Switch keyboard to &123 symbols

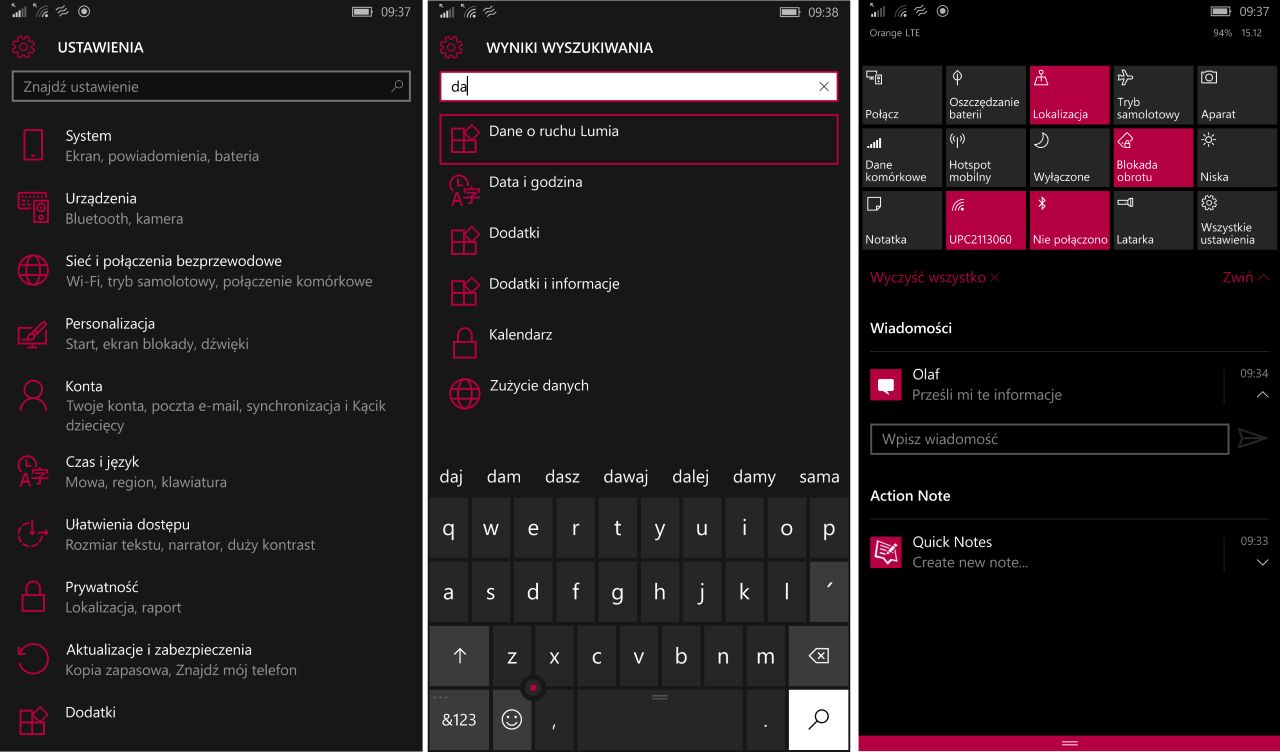[x=459, y=719]
